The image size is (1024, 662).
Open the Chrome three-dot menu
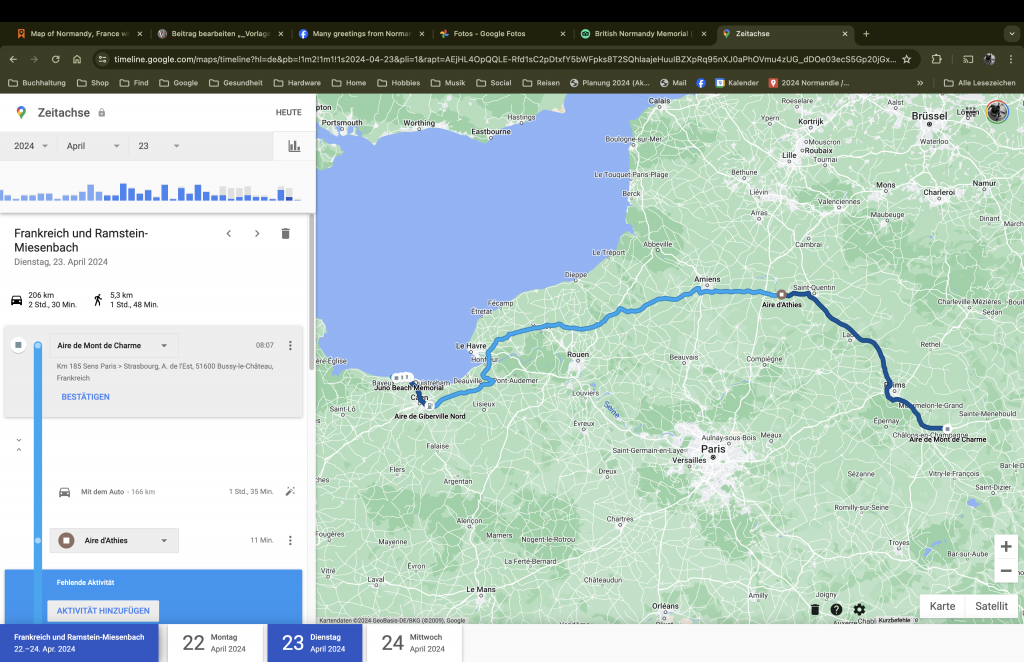click(x=1011, y=59)
